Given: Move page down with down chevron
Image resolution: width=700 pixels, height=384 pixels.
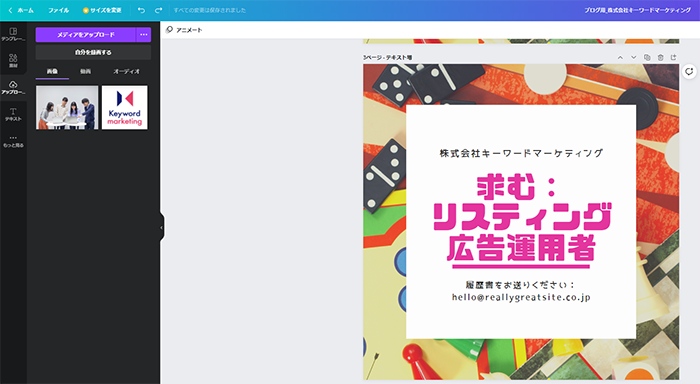Looking at the screenshot, I should click(633, 57).
